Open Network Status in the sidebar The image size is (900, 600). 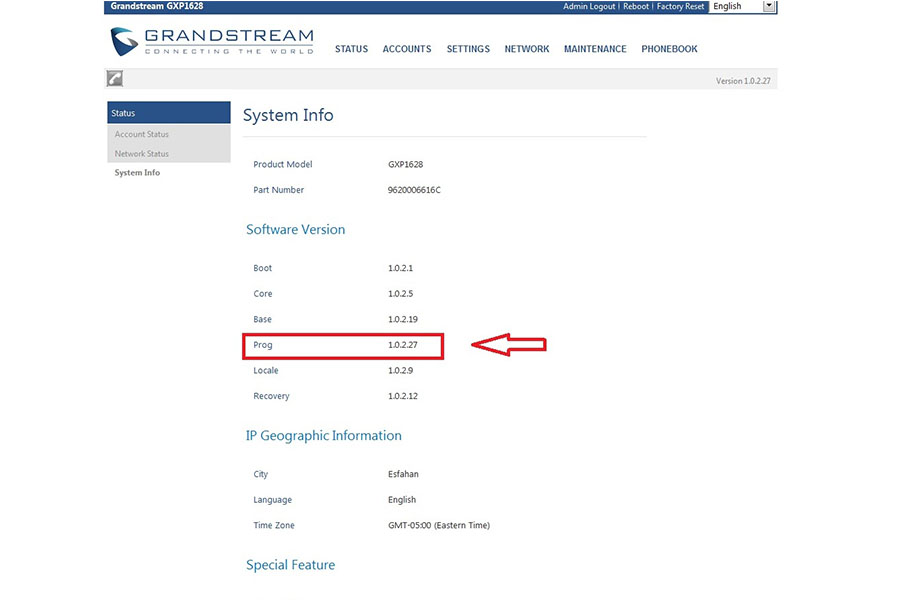pyautogui.click(x=142, y=154)
